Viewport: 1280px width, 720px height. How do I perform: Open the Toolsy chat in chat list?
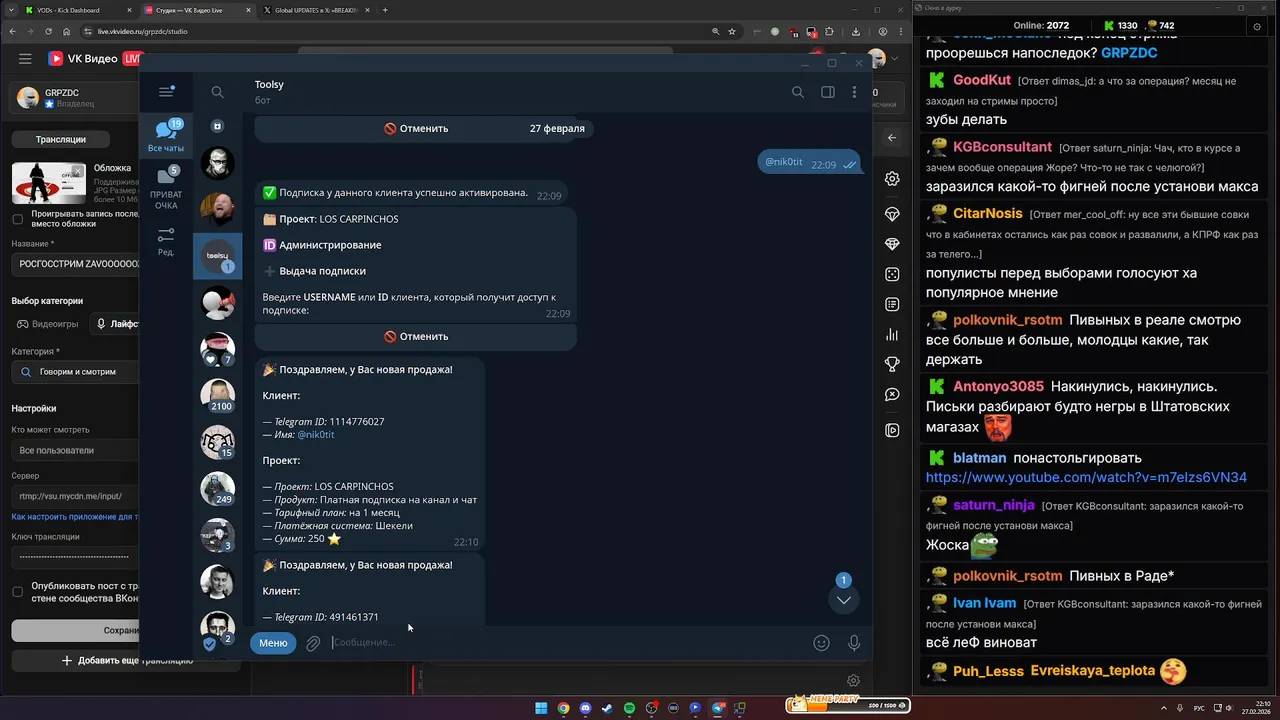[x=217, y=256]
